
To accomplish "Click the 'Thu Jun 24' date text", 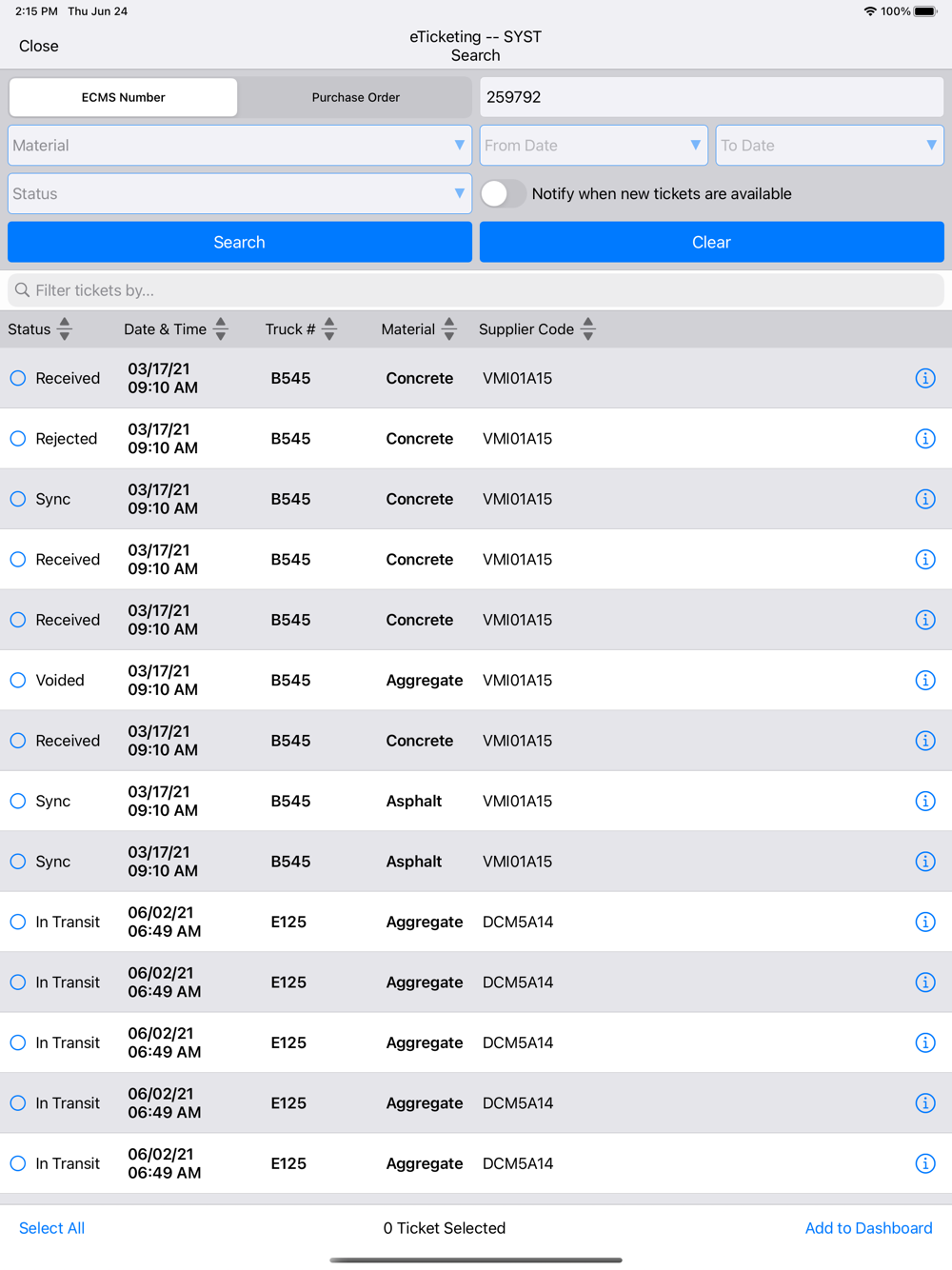I will pyautogui.click(x=98, y=11).
